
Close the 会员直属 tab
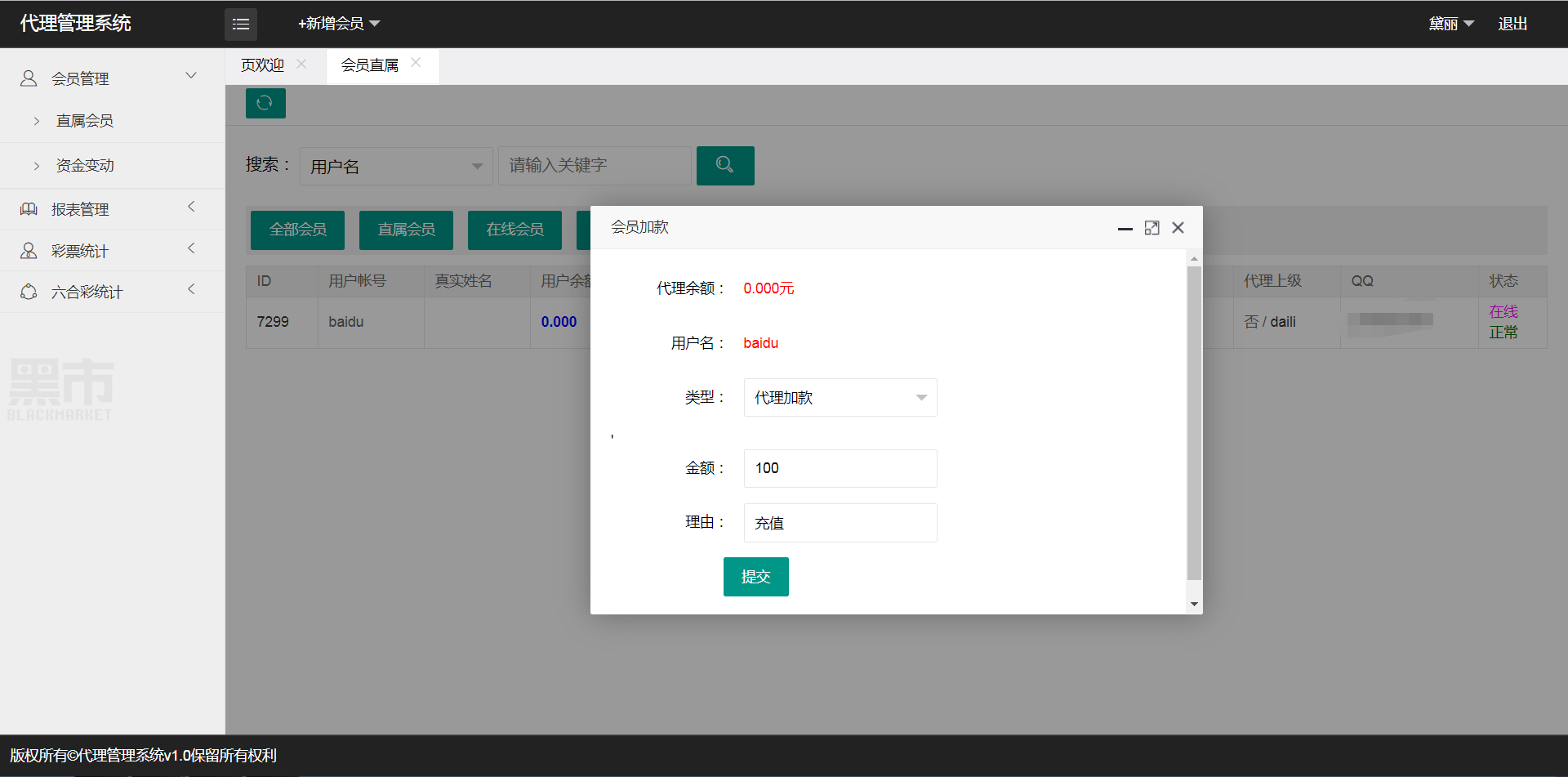(x=416, y=62)
